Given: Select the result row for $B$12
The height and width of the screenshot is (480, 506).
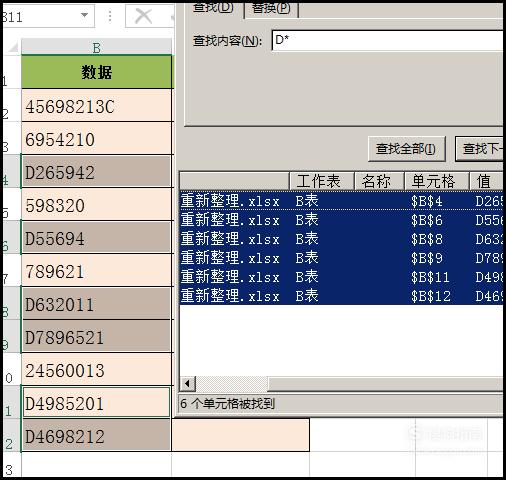Looking at the screenshot, I should click(341, 296).
